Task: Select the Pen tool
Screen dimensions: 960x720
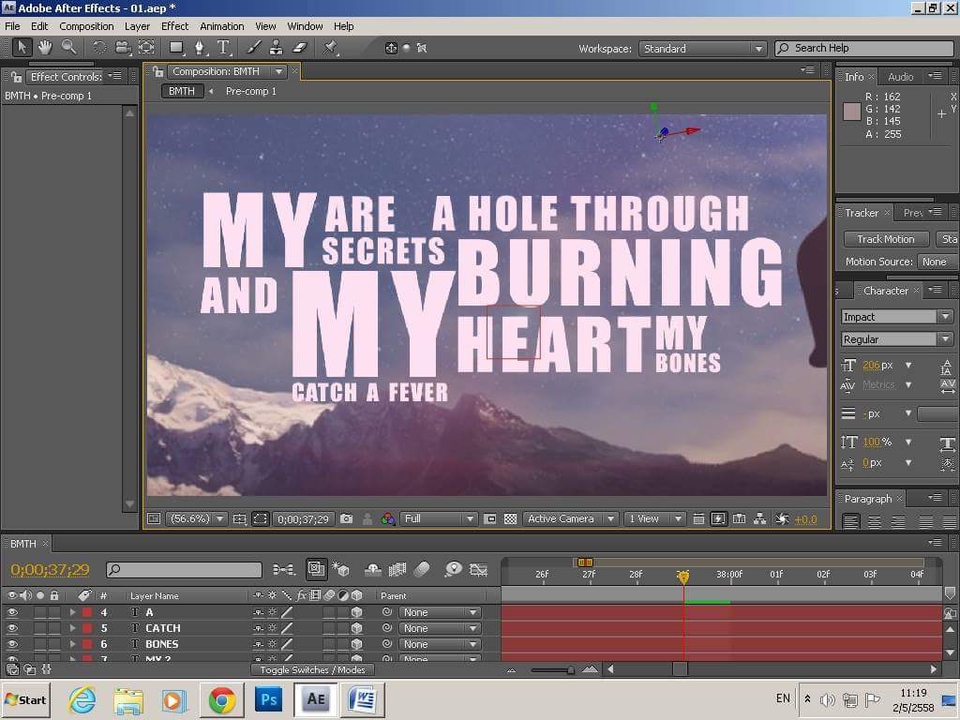Action: click(x=199, y=47)
